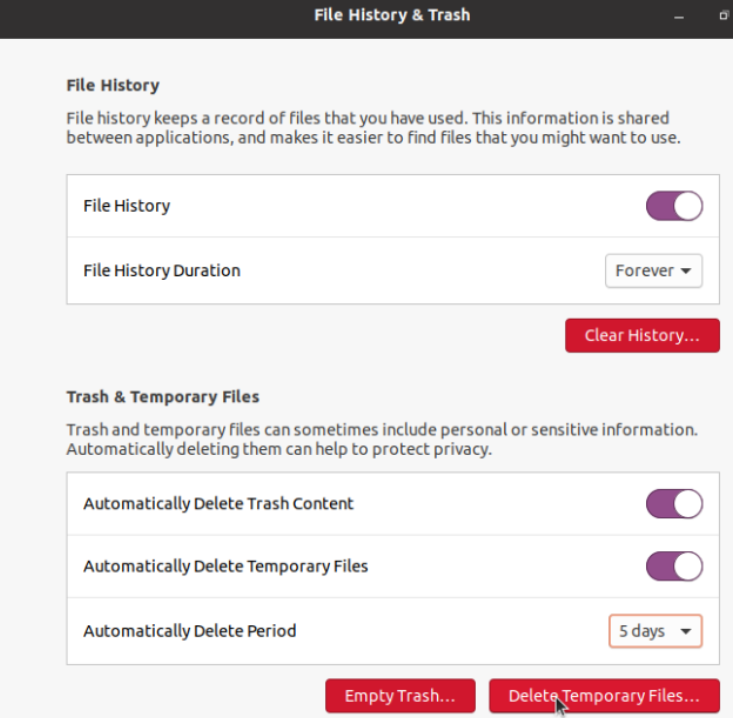This screenshot has height=718, width=733.
Task: Expand the 5 days period dropdown
Action: tap(655, 631)
